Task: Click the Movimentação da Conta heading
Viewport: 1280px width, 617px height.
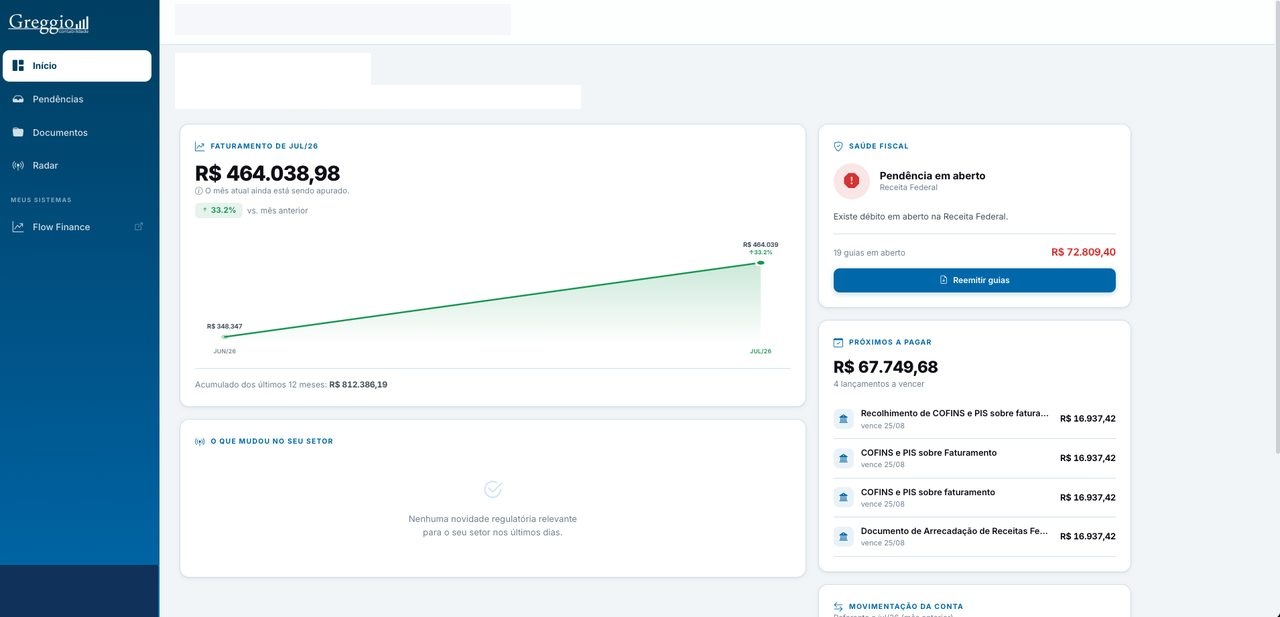Action: click(906, 606)
